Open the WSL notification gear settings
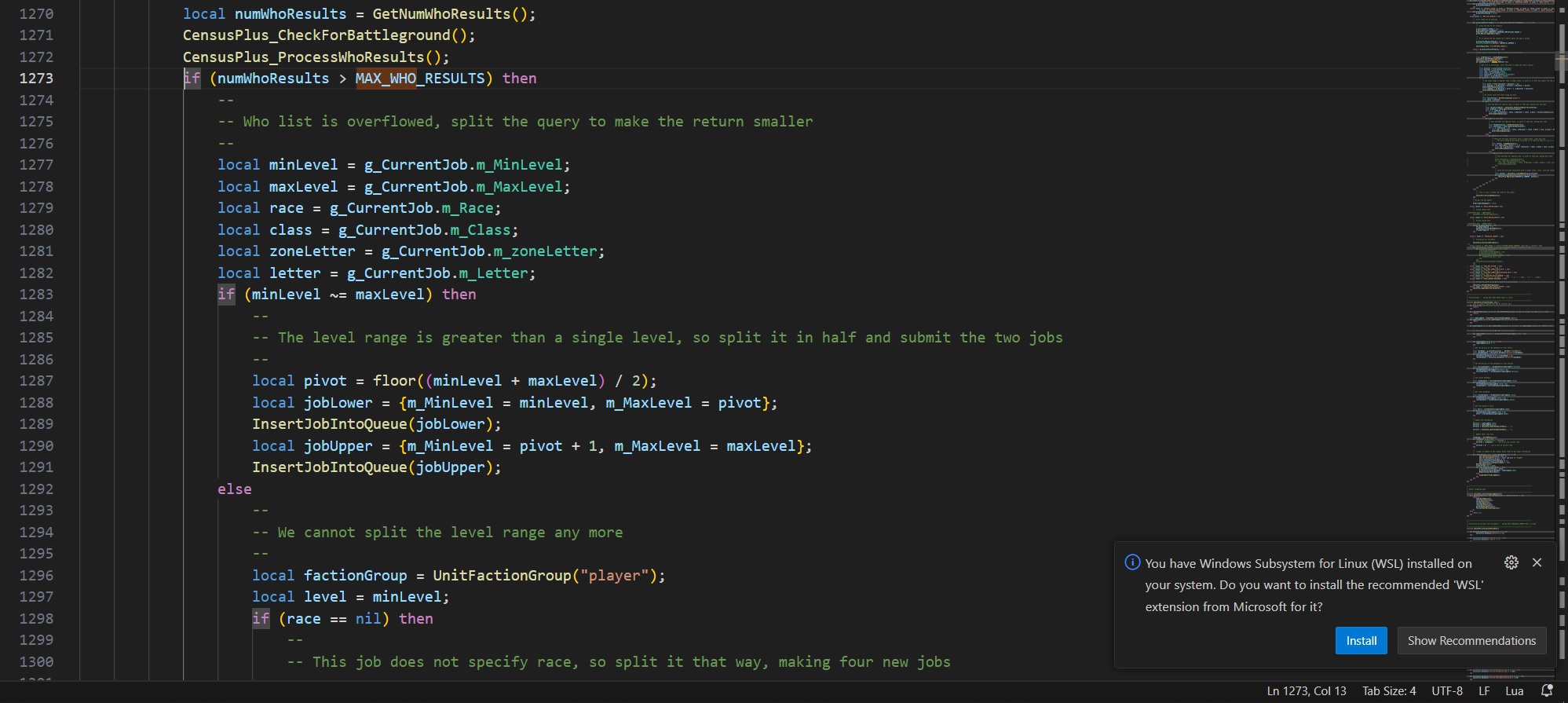The width and height of the screenshot is (1568, 703). tap(1511, 562)
